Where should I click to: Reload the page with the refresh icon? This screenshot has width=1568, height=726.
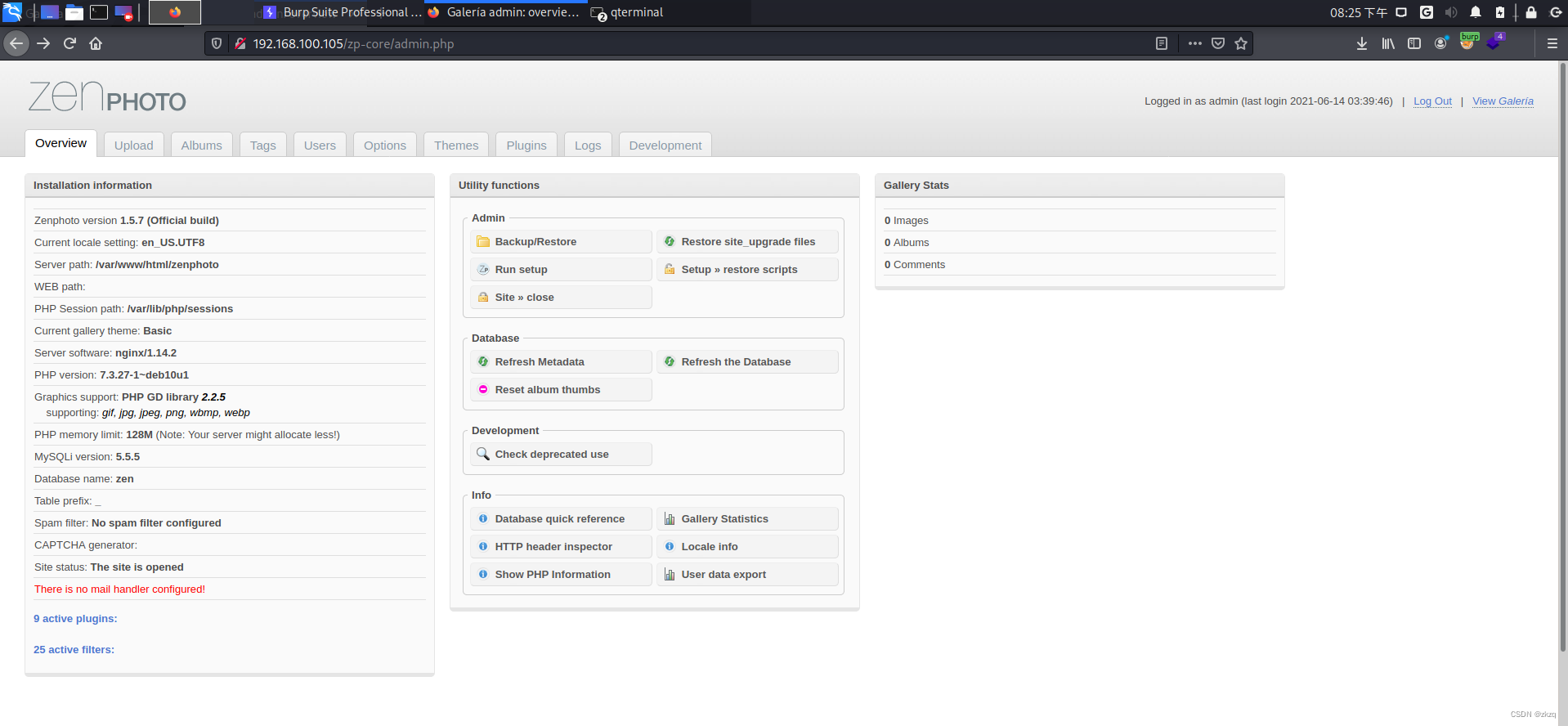(69, 43)
